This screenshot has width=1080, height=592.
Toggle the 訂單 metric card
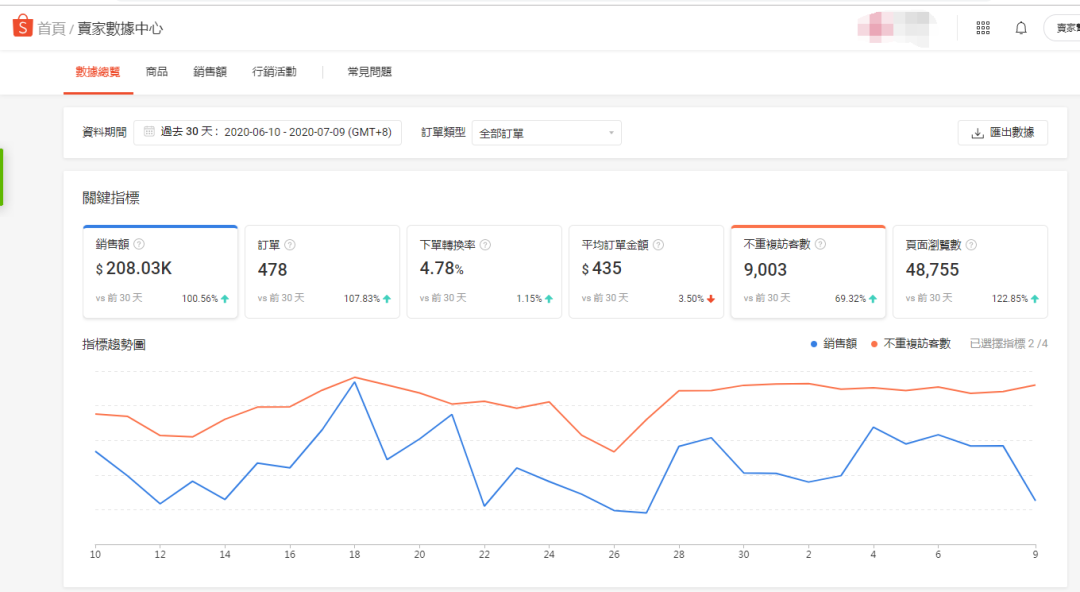click(x=322, y=272)
